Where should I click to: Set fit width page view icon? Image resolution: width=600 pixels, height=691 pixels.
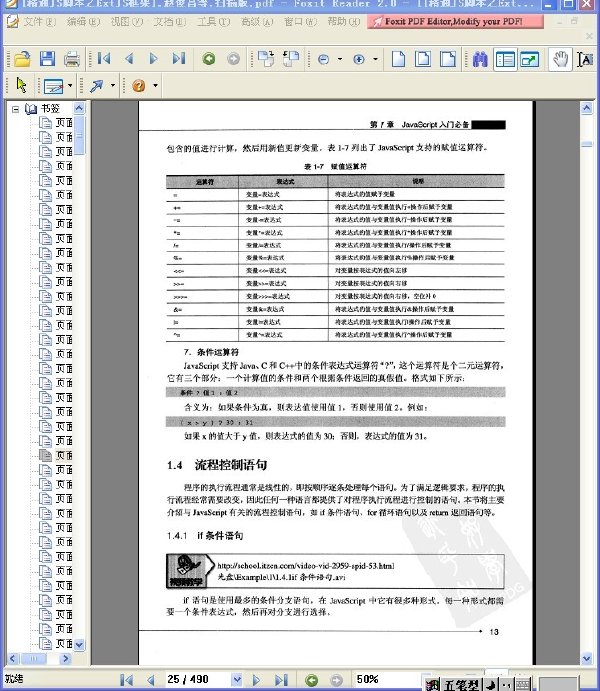click(448, 59)
